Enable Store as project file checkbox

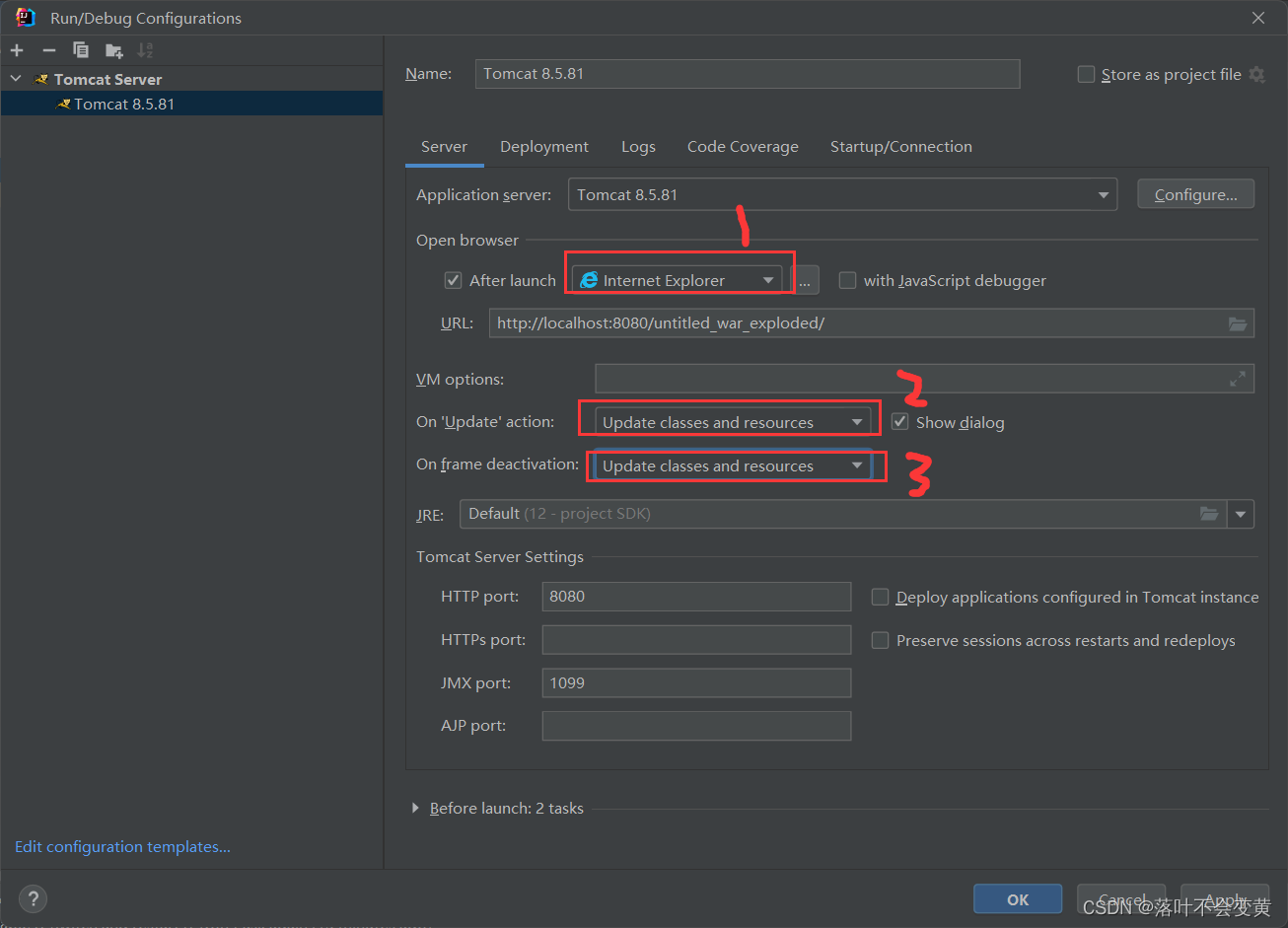1086,74
